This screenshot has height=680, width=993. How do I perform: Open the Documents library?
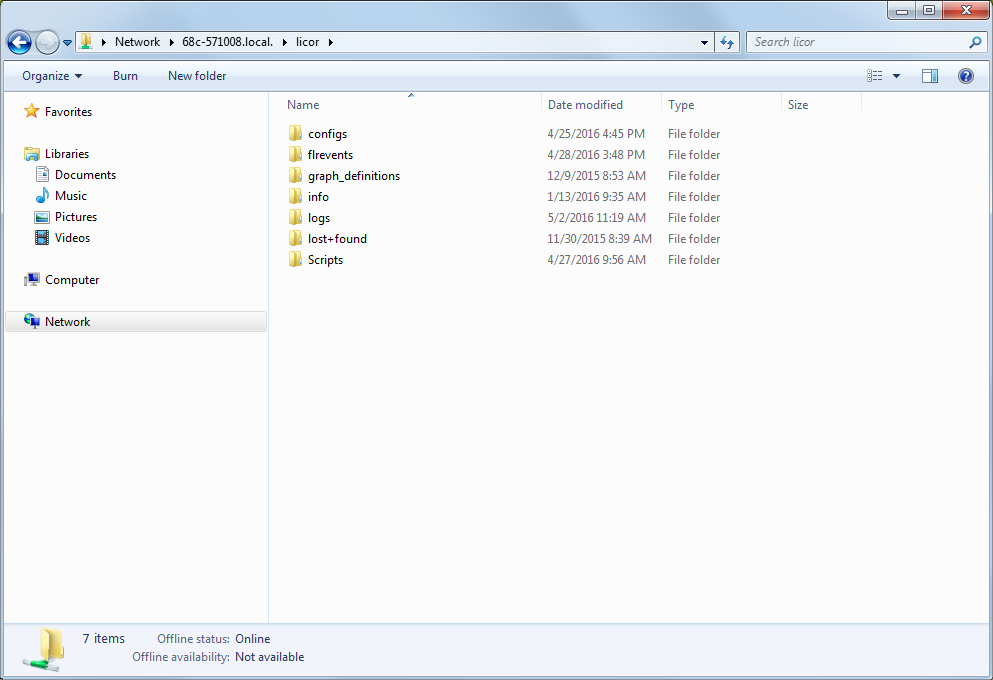click(85, 175)
